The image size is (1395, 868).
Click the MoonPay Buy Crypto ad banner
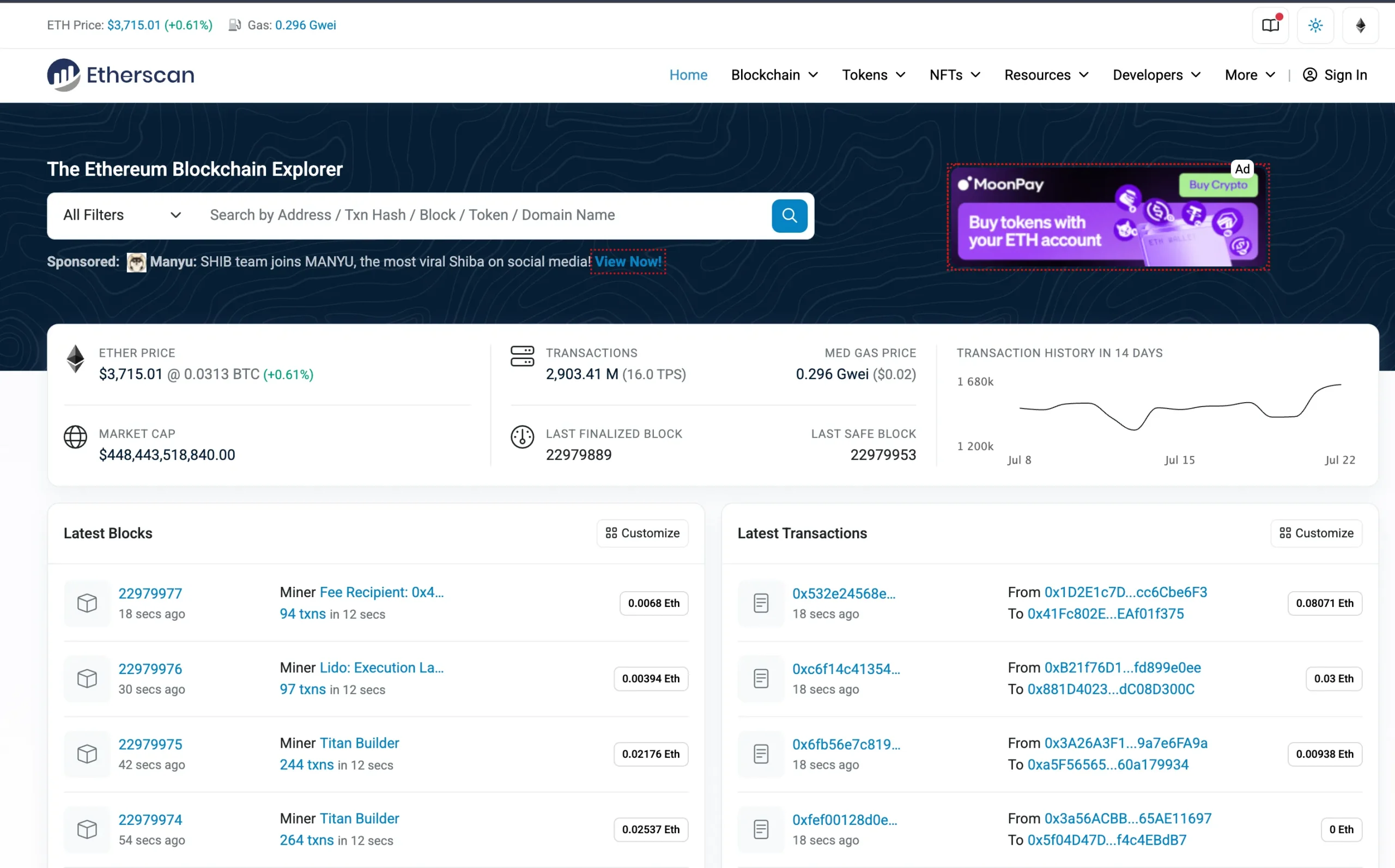coord(1108,217)
